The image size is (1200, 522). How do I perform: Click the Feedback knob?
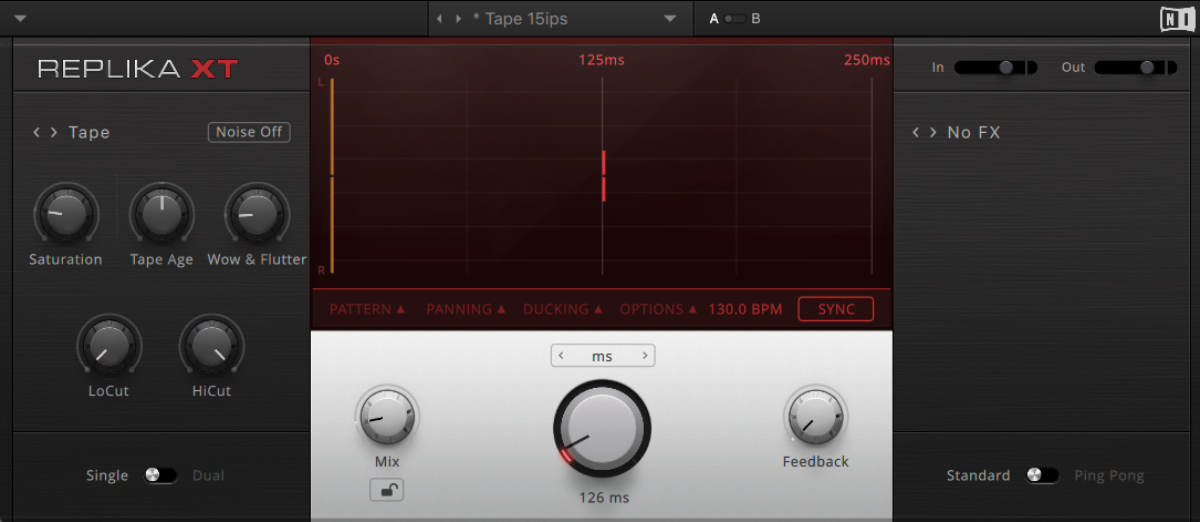coord(816,416)
